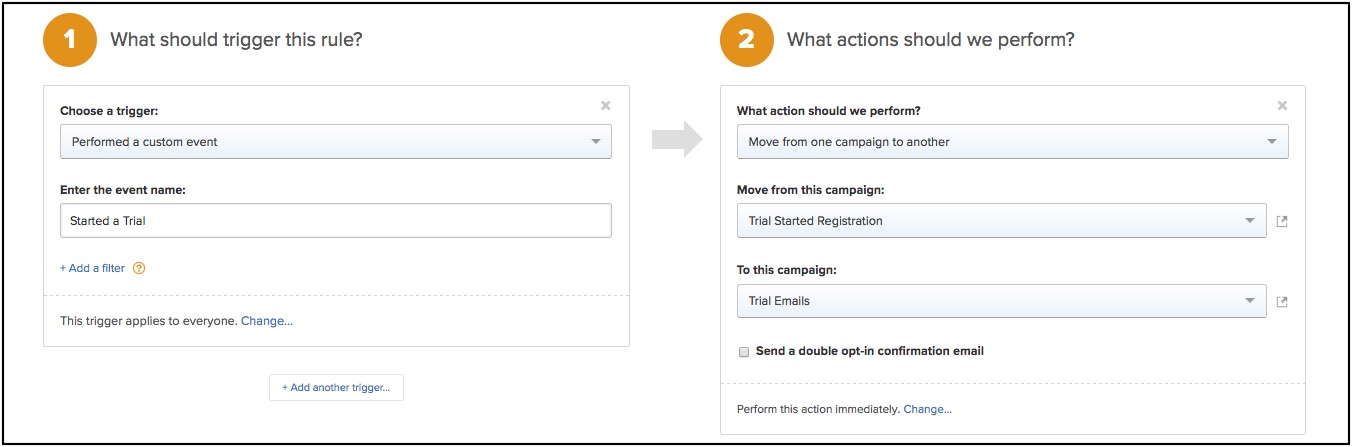The height and width of the screenshot is (447, 1352).
Task: Remove the trigger card with its X
Action: click(605, 105)
